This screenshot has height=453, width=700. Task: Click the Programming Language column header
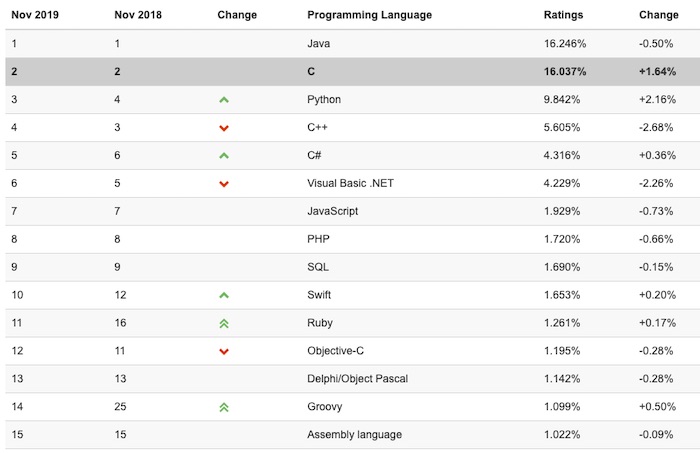[369, 15]
